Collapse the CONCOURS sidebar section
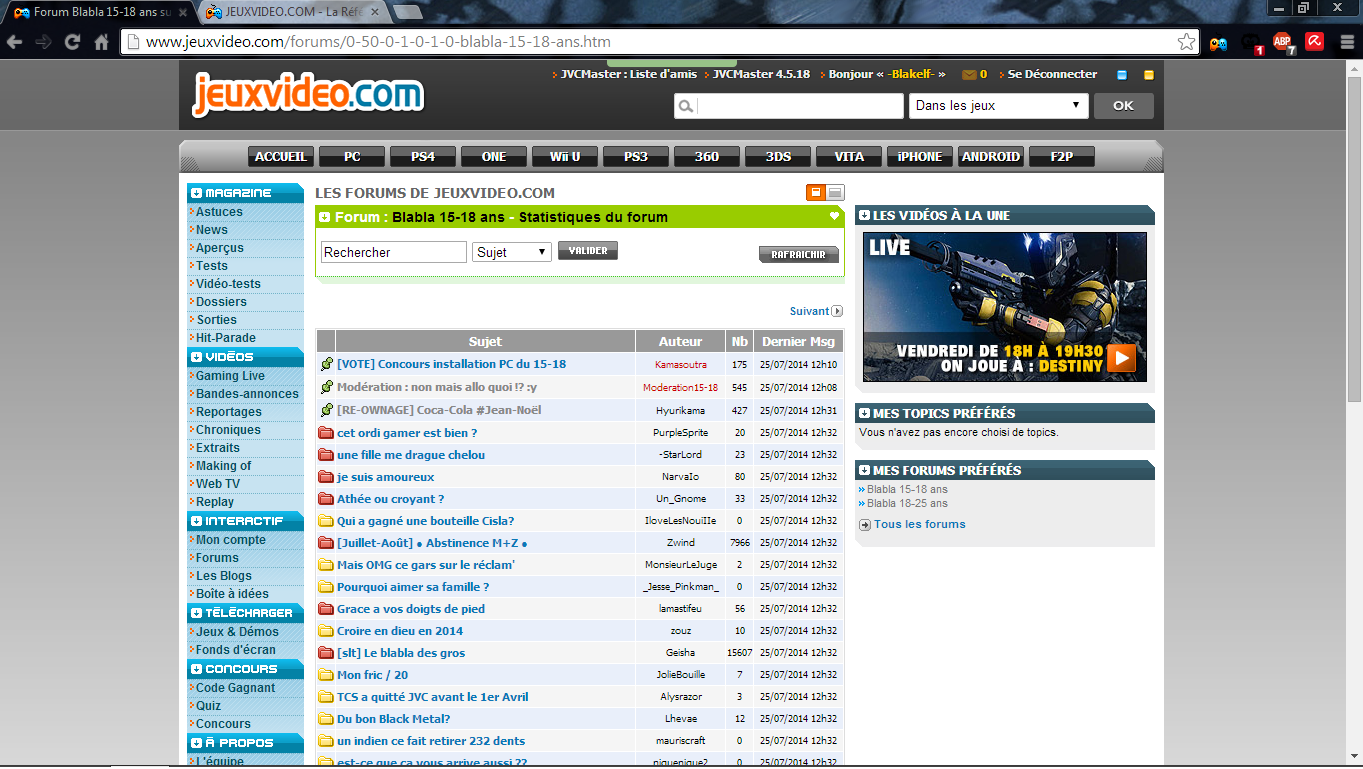Viewport: 1363px width, 769px height. point(196,669)
